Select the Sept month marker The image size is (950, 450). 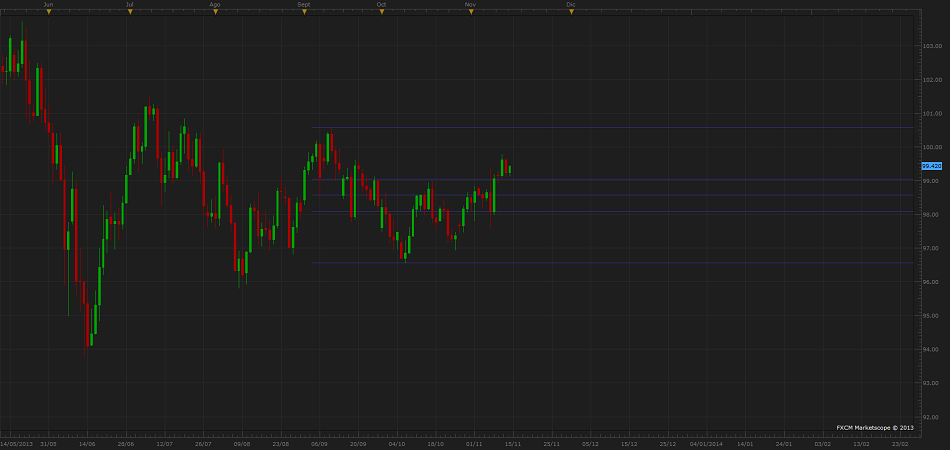tap(304, 11)
